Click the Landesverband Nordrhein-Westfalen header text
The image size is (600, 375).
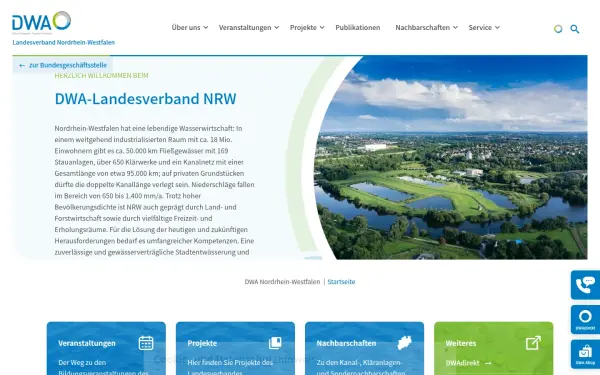click(64, 42)
